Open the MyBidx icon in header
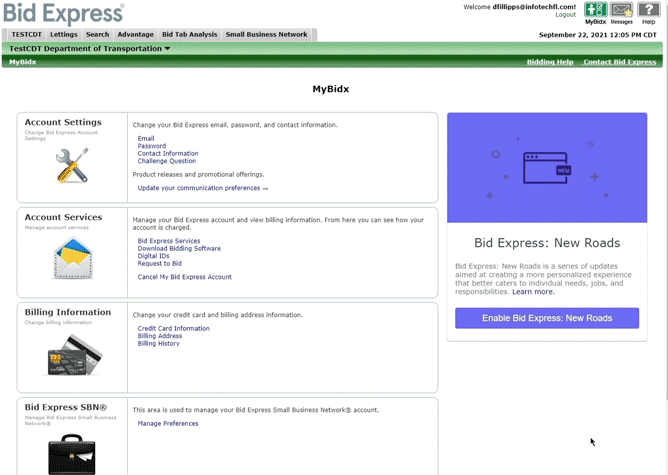668x475 pixels. pyautogui.click(x=595, y=10)
